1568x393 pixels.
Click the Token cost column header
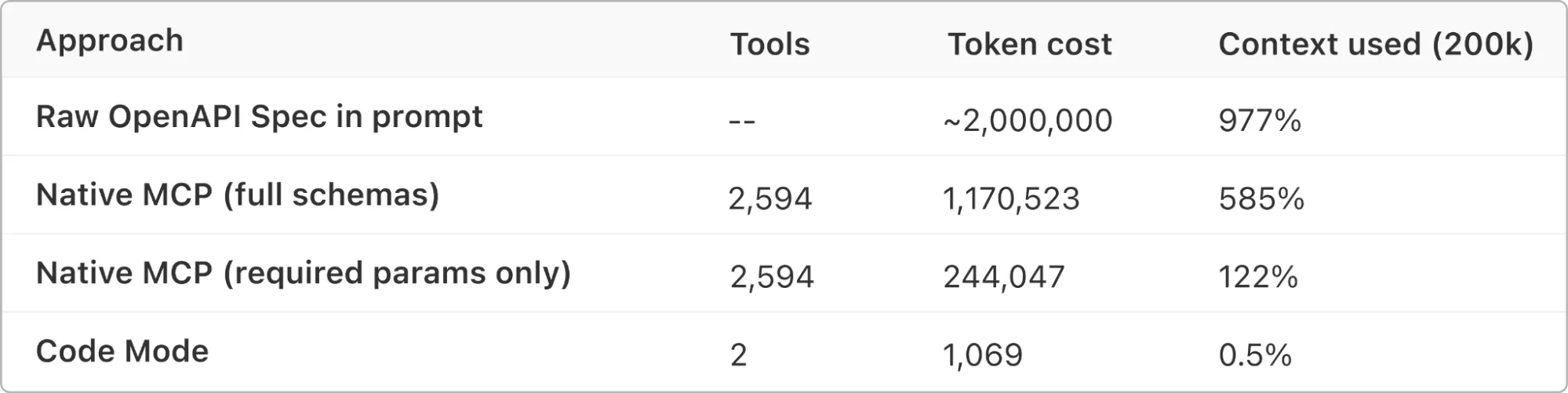[1029, 45]
